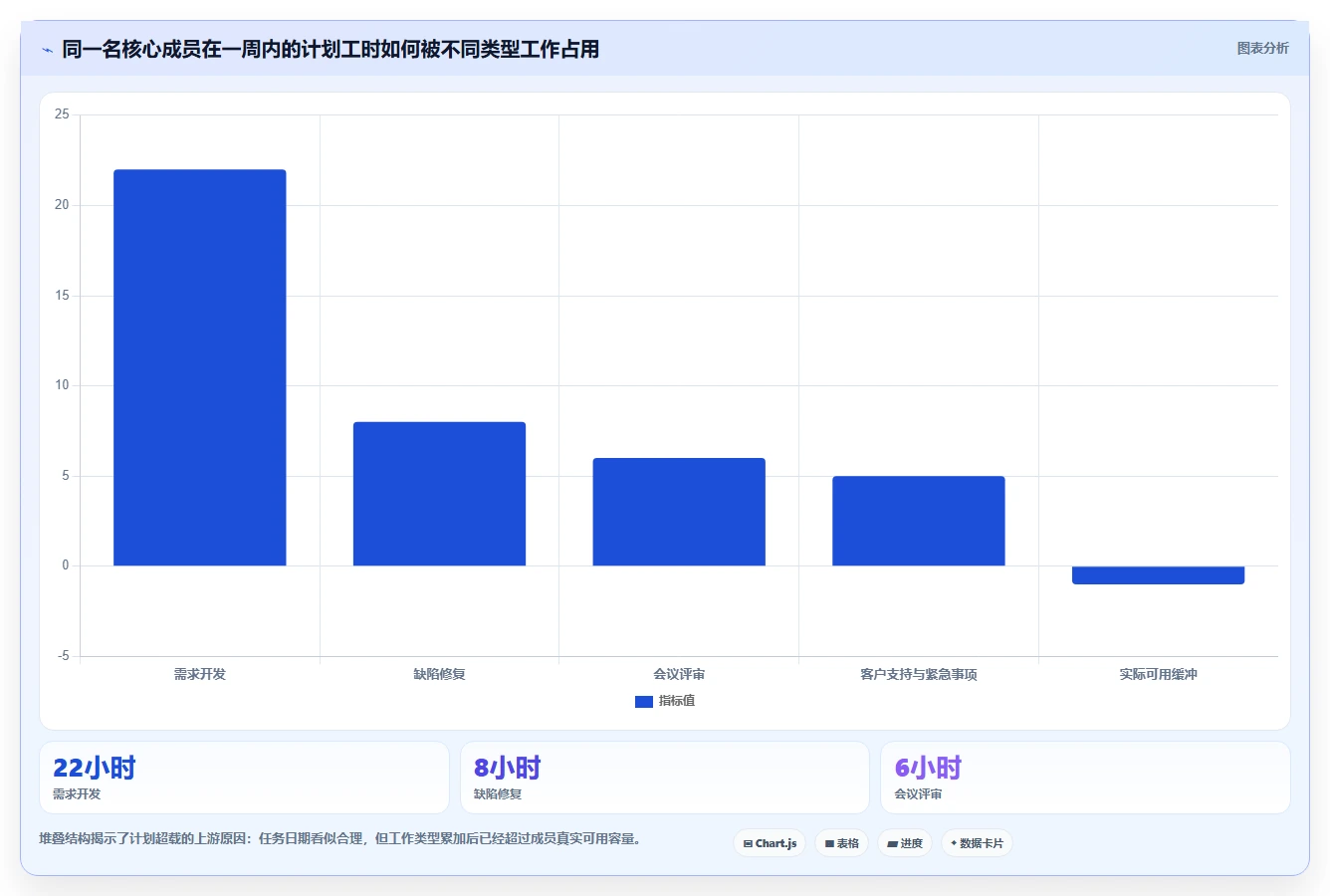The image size is (1330, 896).
Task: Click the 实际可用缓冲 axis label
Action: coord(1158,674)
